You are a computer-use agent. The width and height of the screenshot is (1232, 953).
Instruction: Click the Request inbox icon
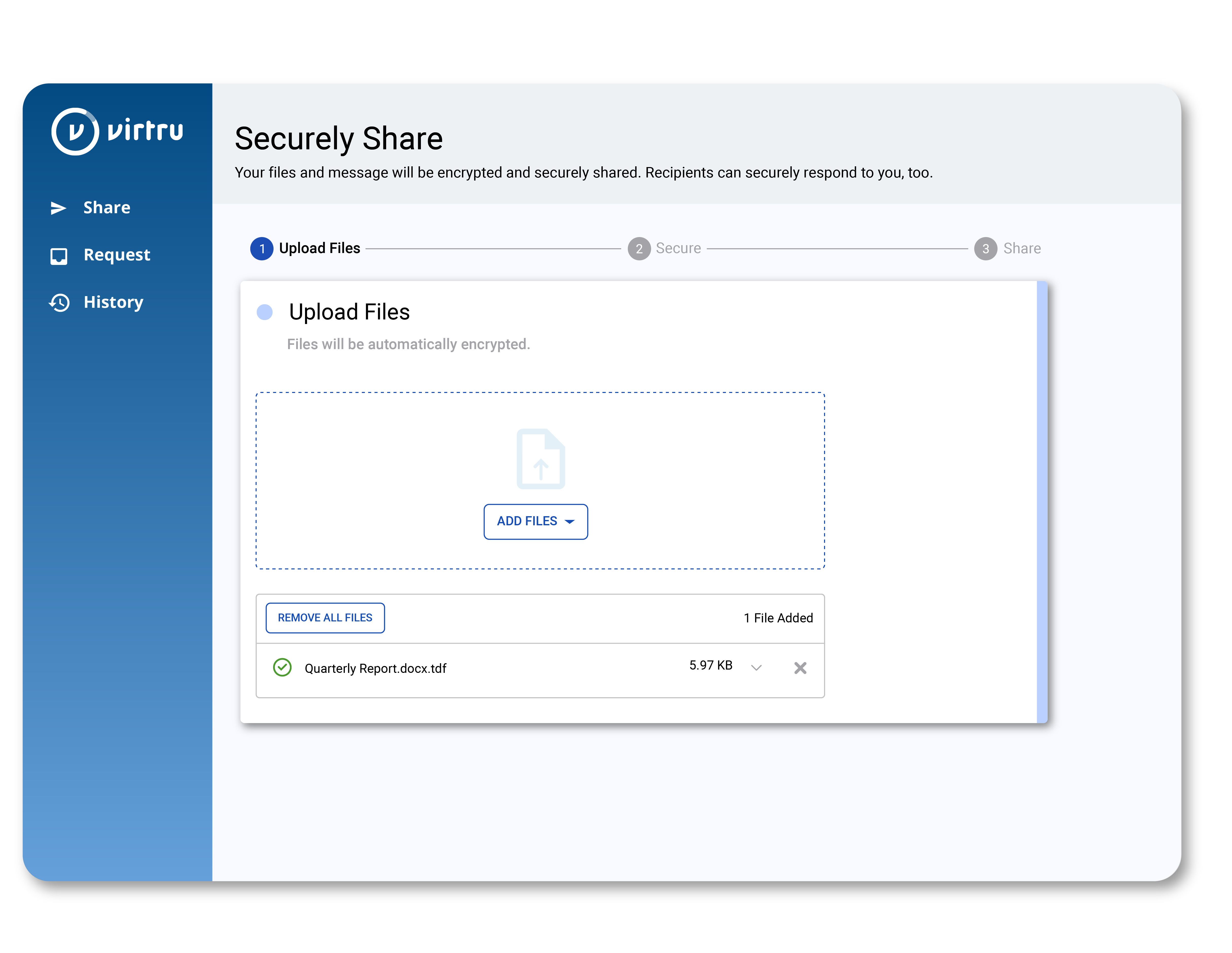click(x=59, y=256)
